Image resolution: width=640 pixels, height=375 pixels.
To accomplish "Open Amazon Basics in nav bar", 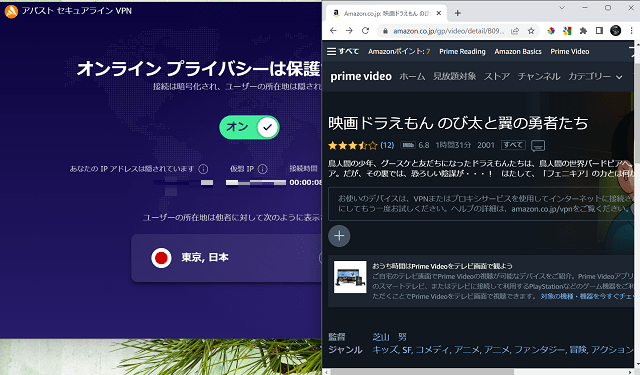I will [518, 51].
